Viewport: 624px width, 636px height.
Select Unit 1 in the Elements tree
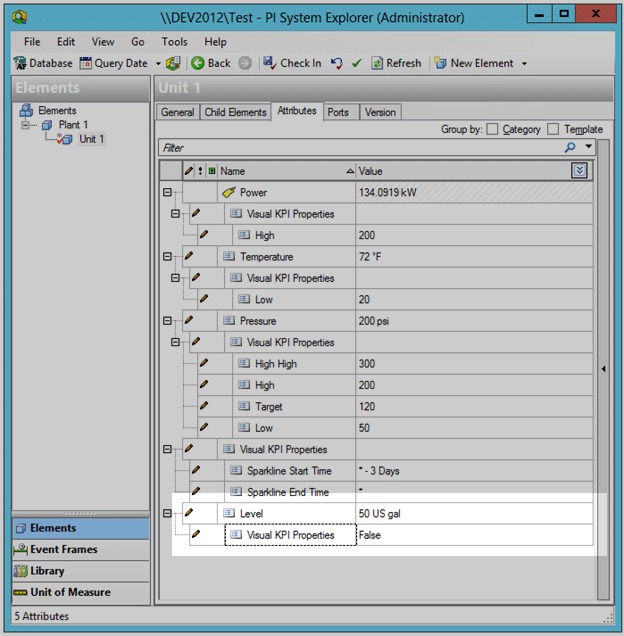pos(91,139)
